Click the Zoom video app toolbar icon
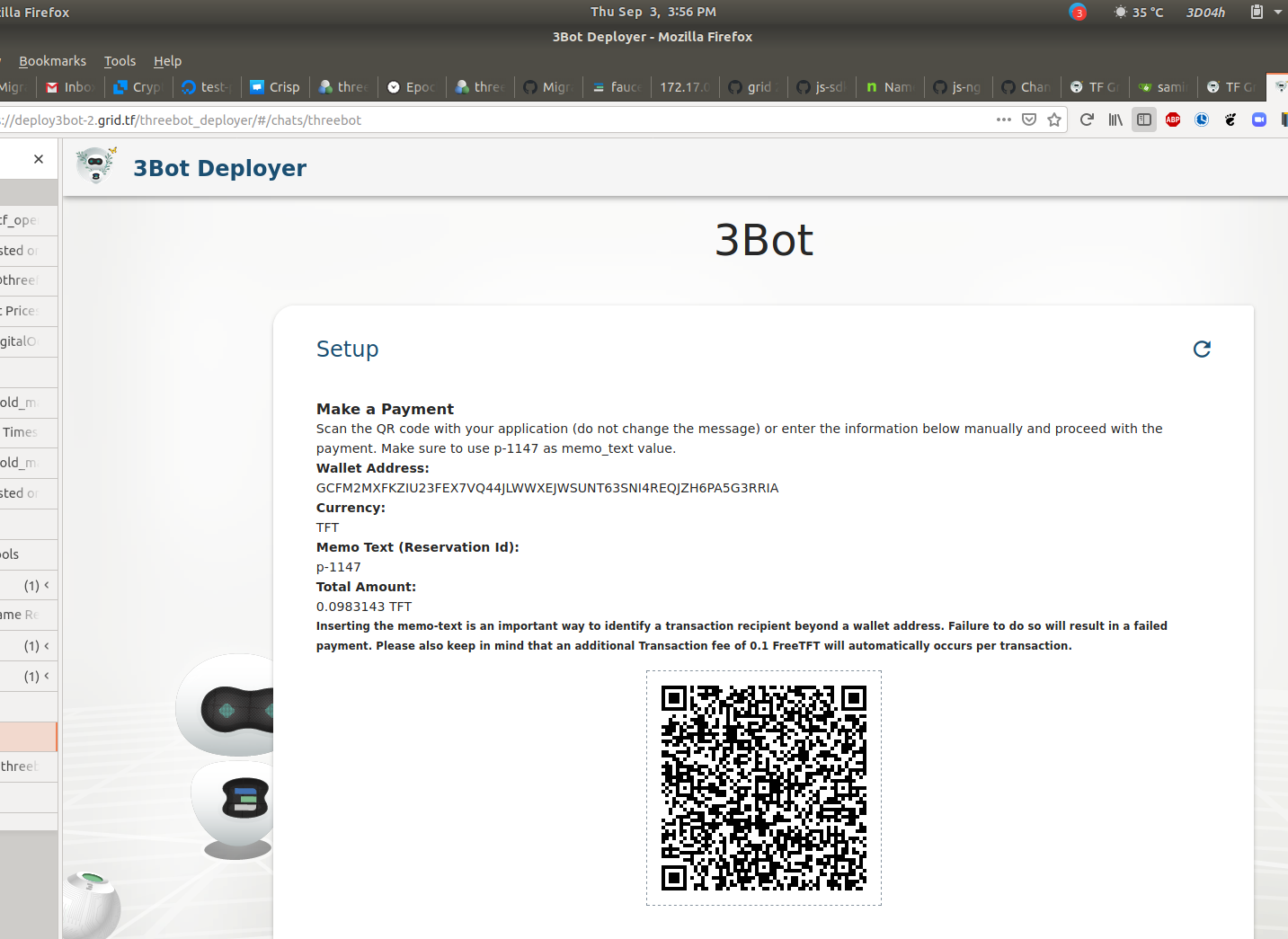The image size is (1288, 939). pyautogui.click(x=1258, y=120)
